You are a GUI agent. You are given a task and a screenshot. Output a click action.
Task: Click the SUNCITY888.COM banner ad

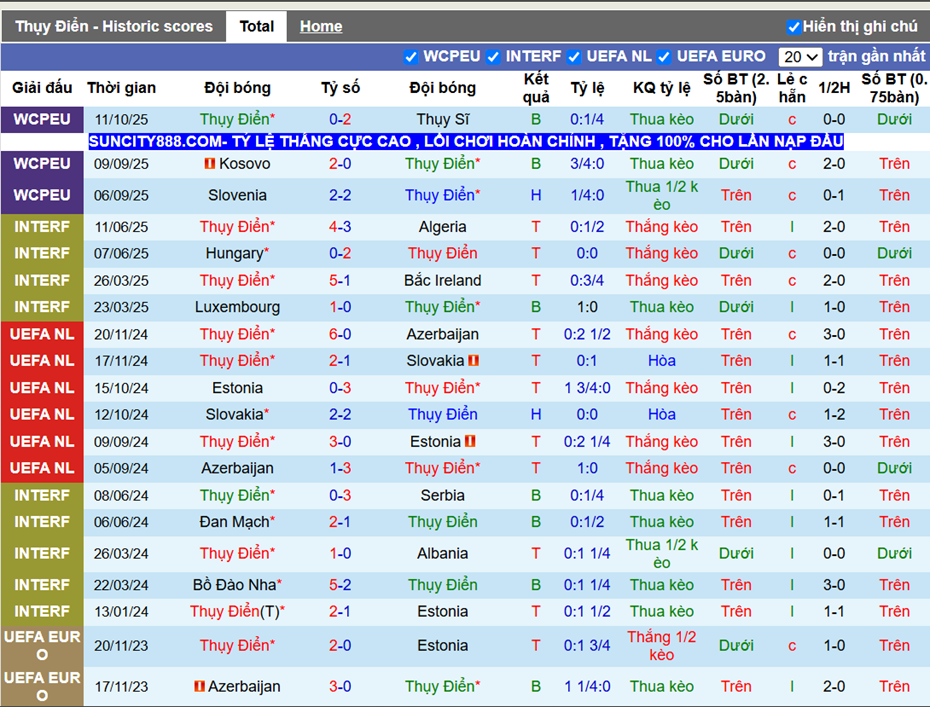[466, 141]
